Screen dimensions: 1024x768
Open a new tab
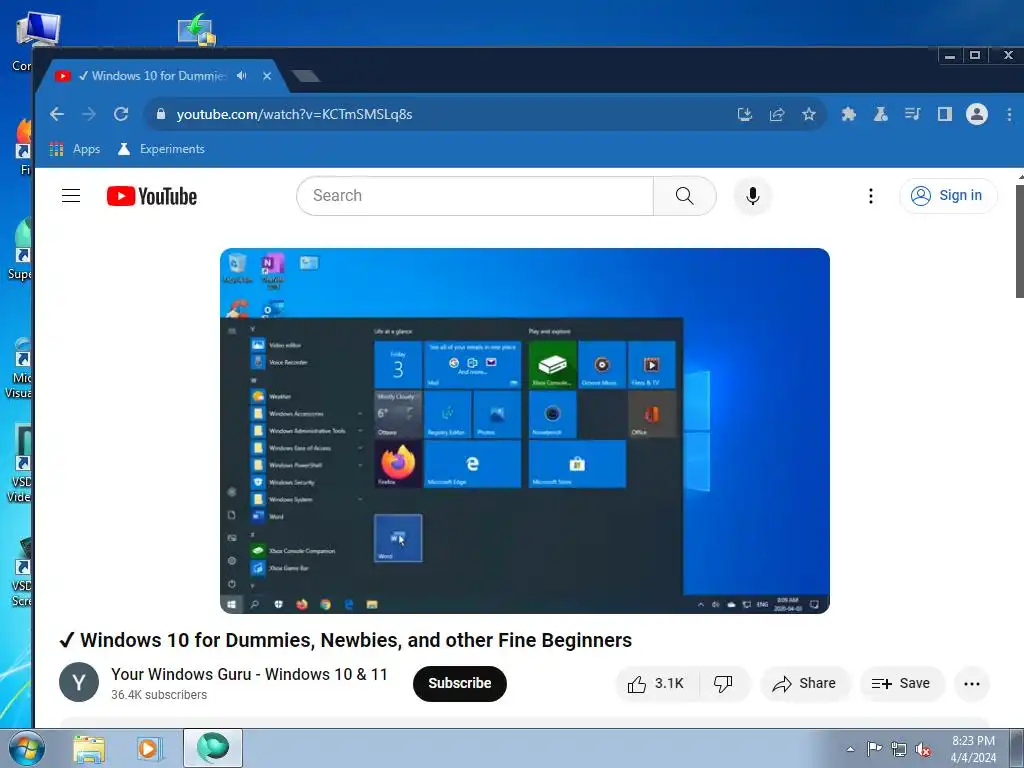(305, 76)
